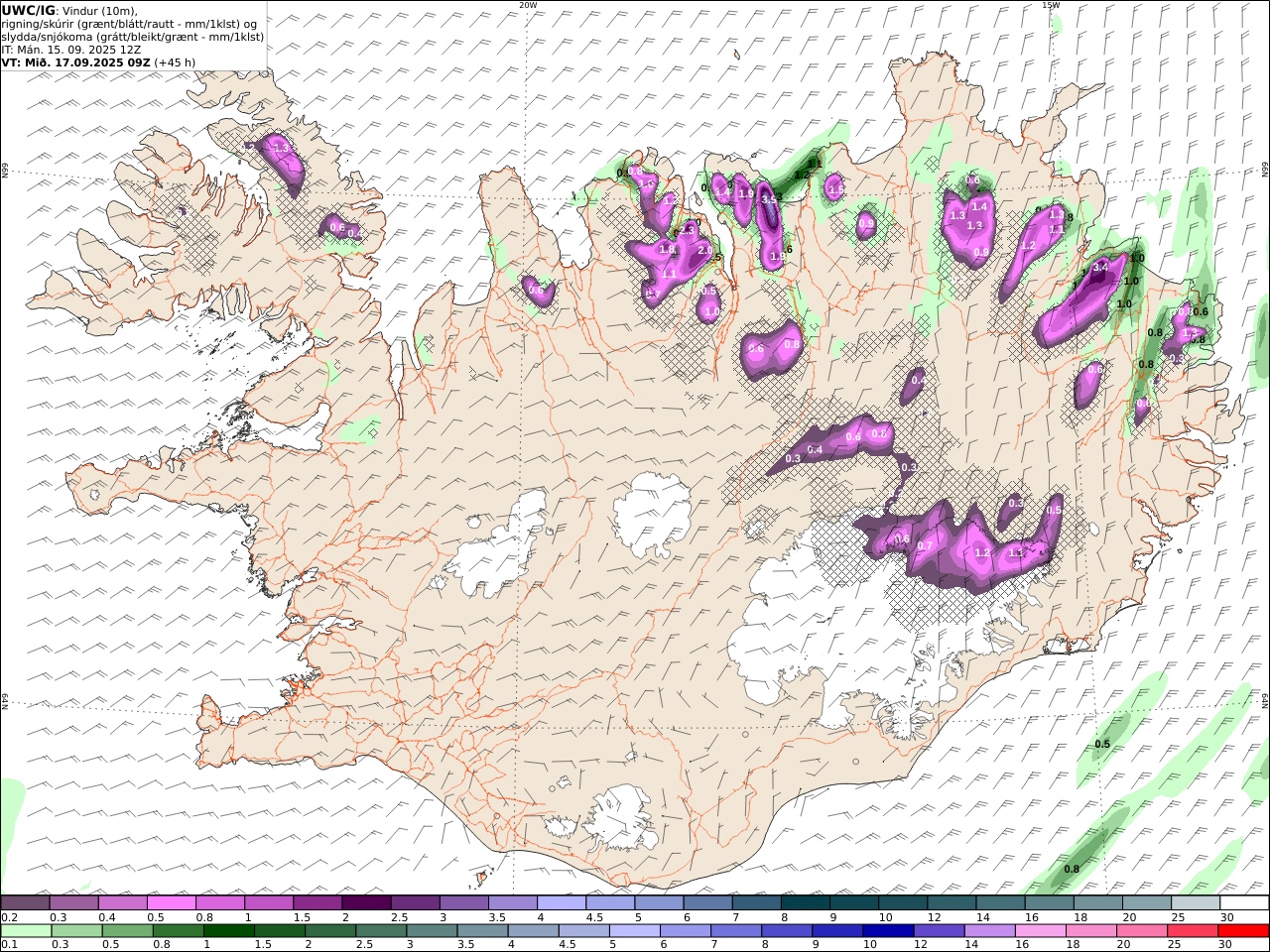Viewport: 1270px width, 952px height.
Task: Pick the pink rain swatch between 16 and 18
Action: click(1039, 931)
